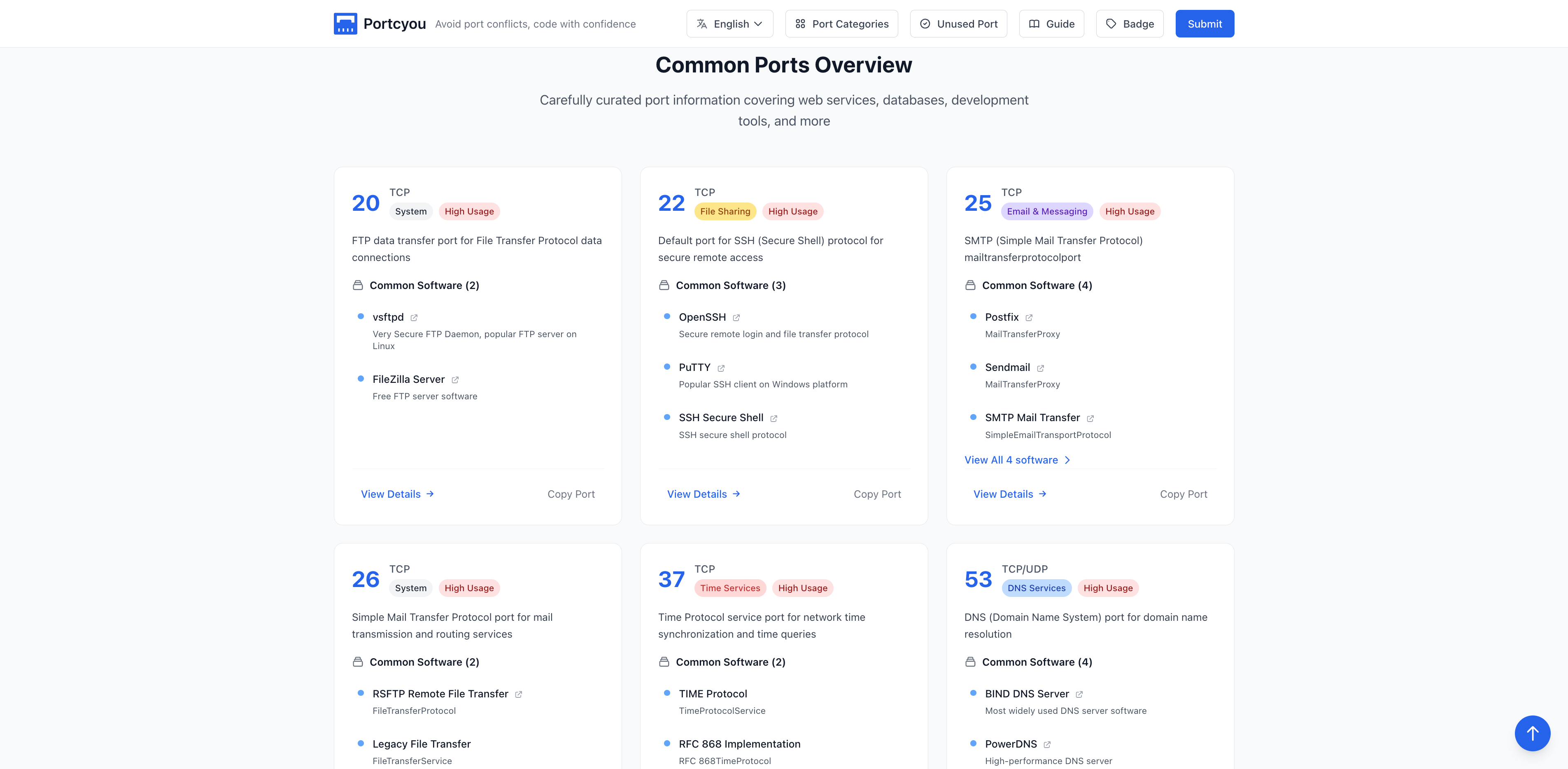Screen dimensions: 1568x769
Task: Open the FileZilla Server external link icon
Action: 455,380
